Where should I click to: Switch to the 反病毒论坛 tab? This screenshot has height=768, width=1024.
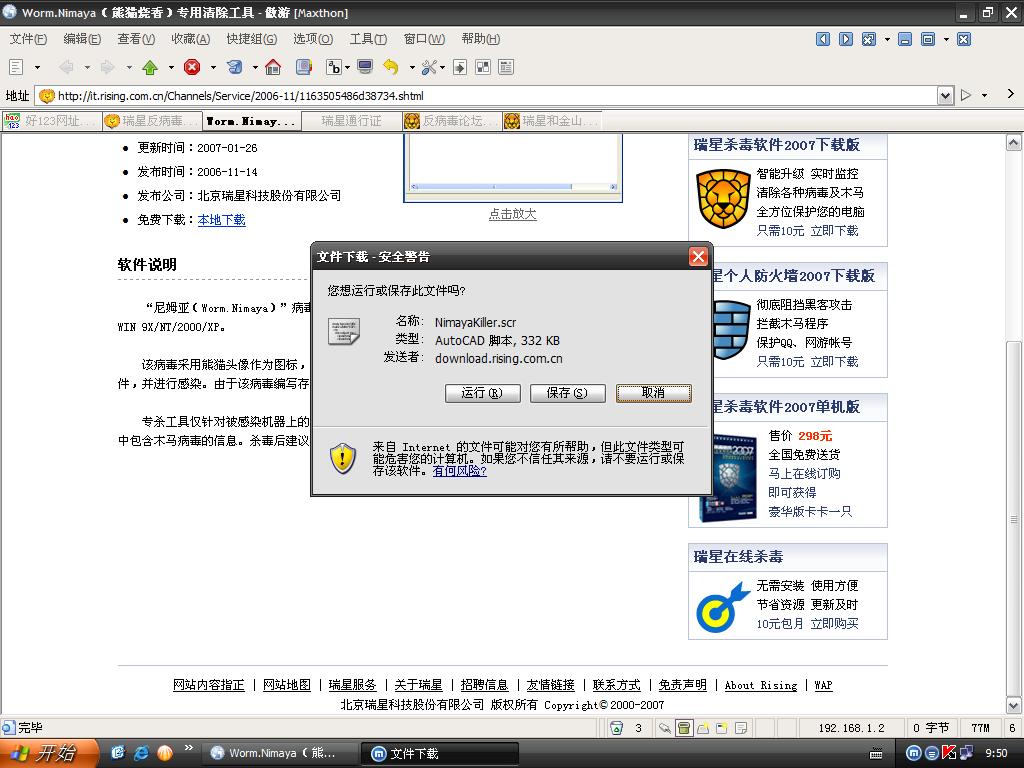[452, 121]
